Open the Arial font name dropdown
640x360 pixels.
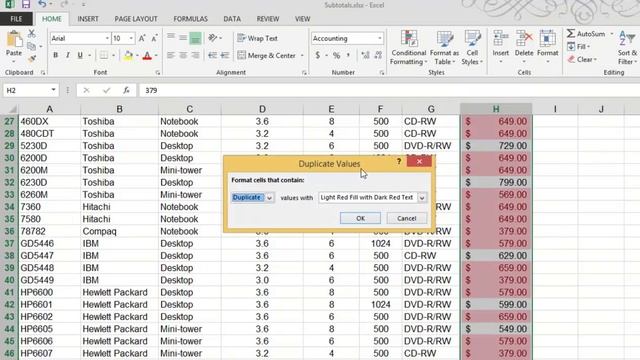click(107, 38)
